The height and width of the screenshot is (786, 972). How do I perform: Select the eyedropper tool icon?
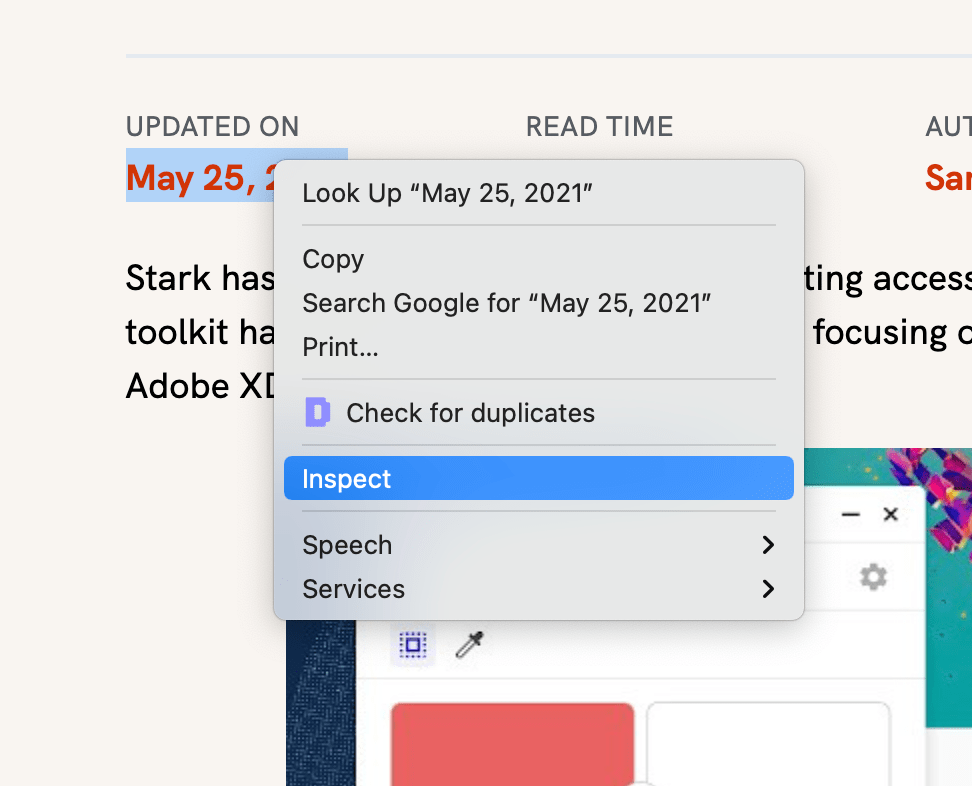(467, 645)
